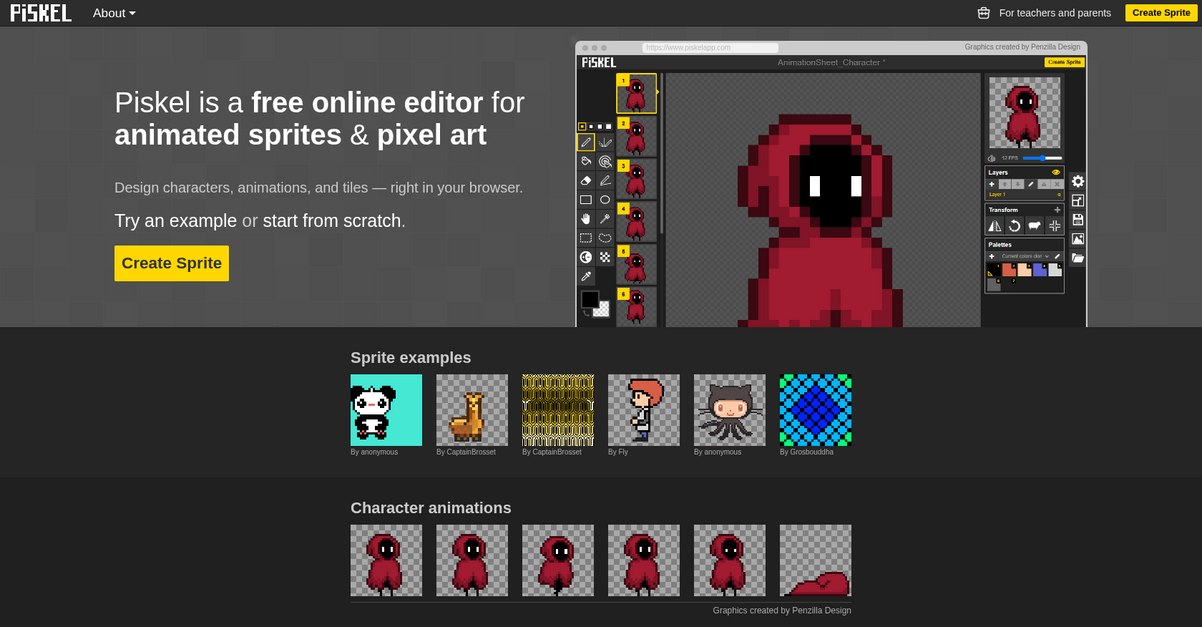Toggle the onion skin icon beside 12 FPS
Screen dimensions: 1202x627
coord(991,158)
